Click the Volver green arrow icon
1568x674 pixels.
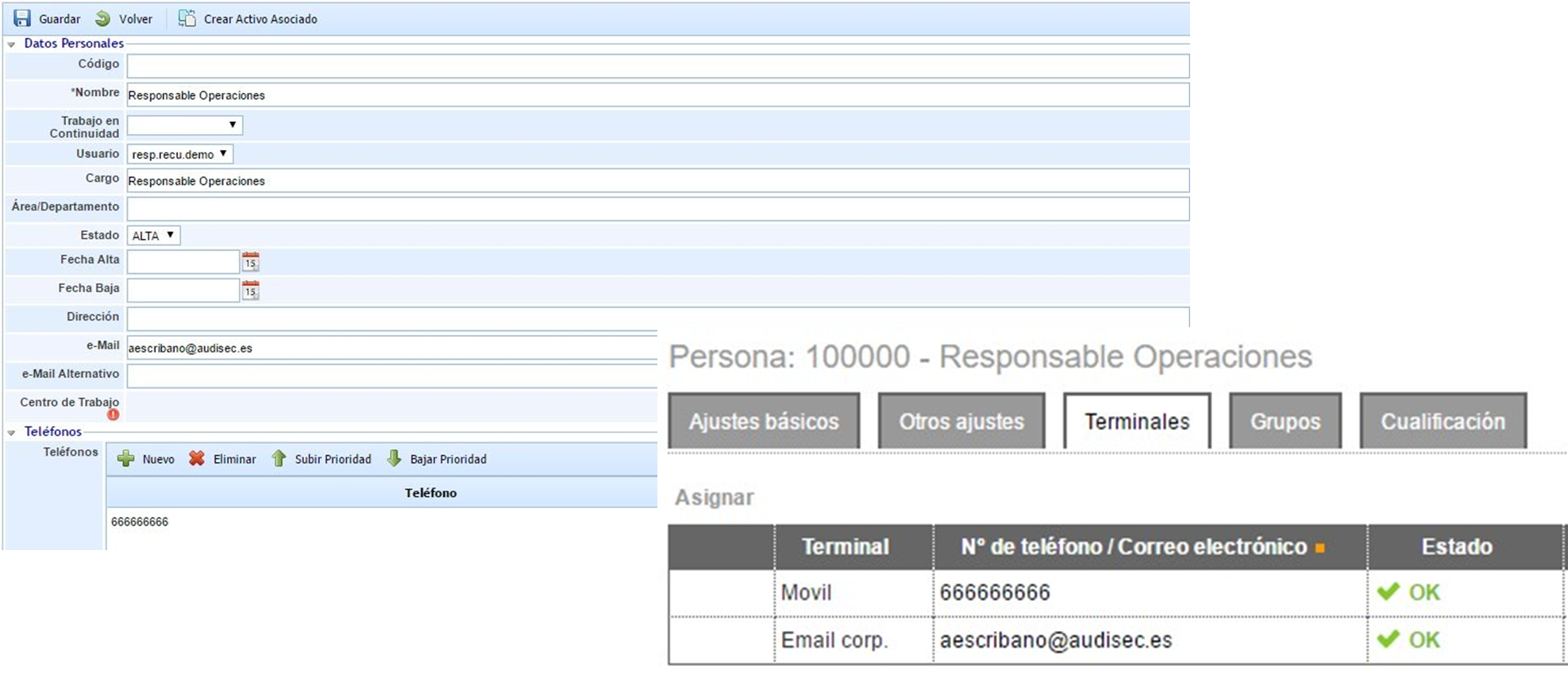tap(102, 18)
